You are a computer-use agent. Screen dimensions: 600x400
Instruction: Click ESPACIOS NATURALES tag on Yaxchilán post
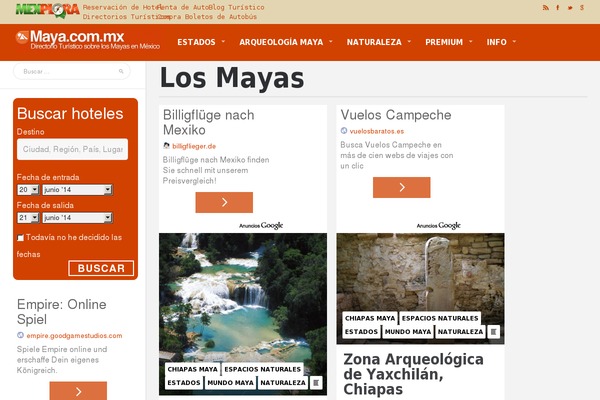tap(440, 318)
